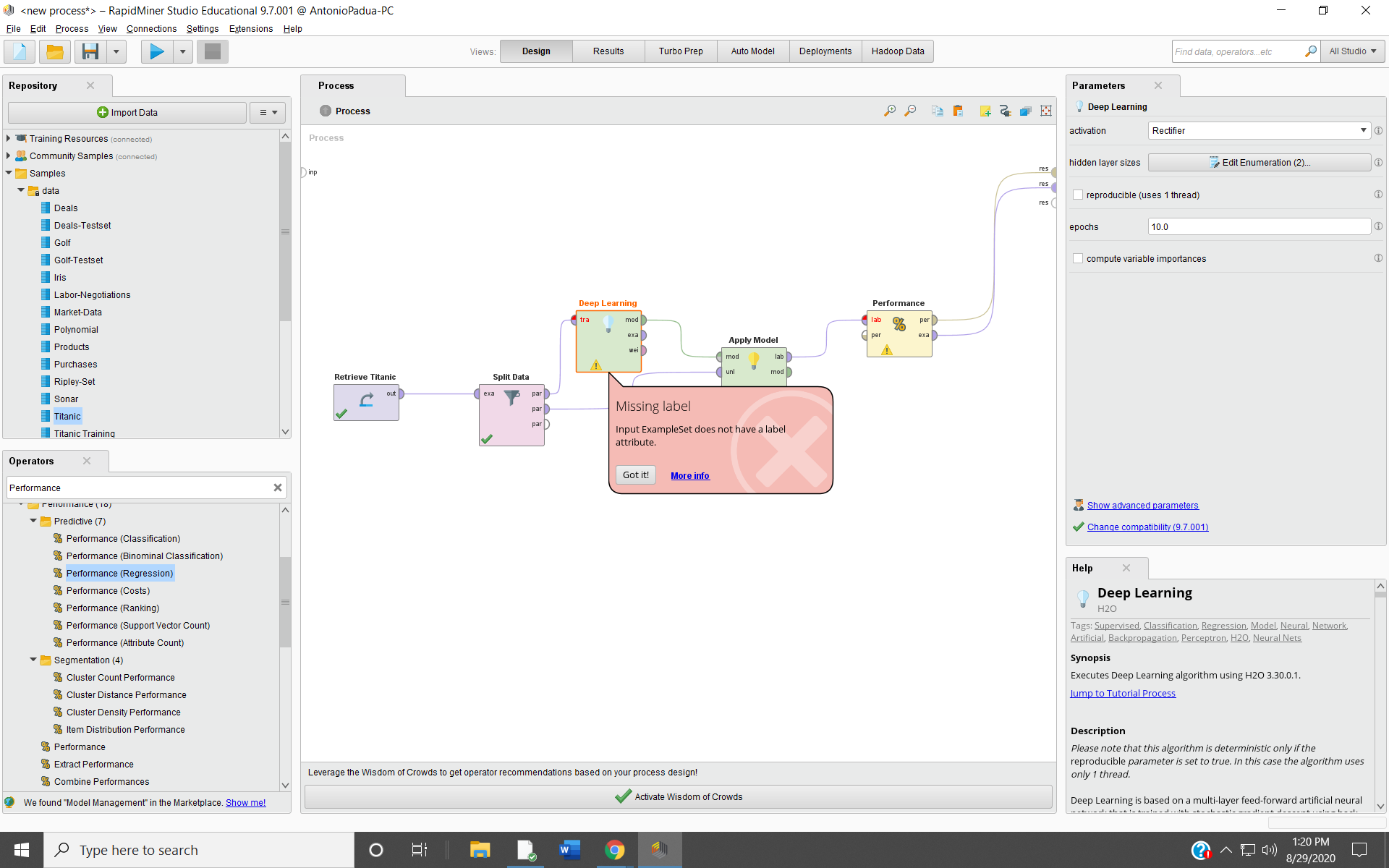This screenshot has width=1389, height=868.
Task: Click the Deep Learning operator warning triangle
Action: coord(595,365)
